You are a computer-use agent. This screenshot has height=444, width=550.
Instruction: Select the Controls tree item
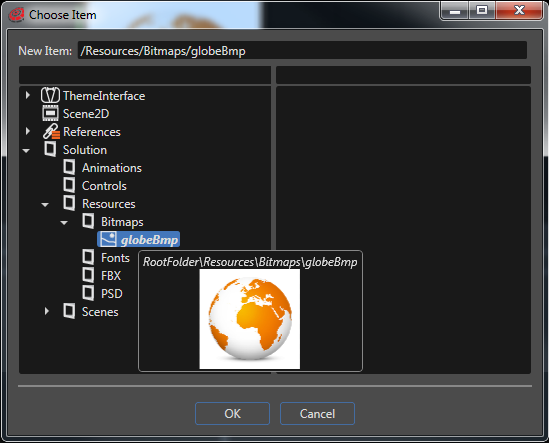(104, 186)
